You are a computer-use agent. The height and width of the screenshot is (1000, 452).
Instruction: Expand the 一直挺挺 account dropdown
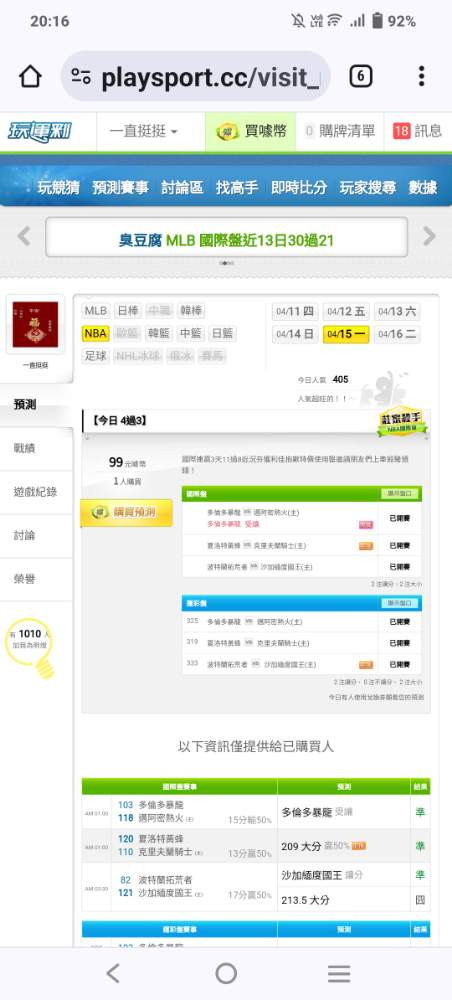tap(143, 131)
